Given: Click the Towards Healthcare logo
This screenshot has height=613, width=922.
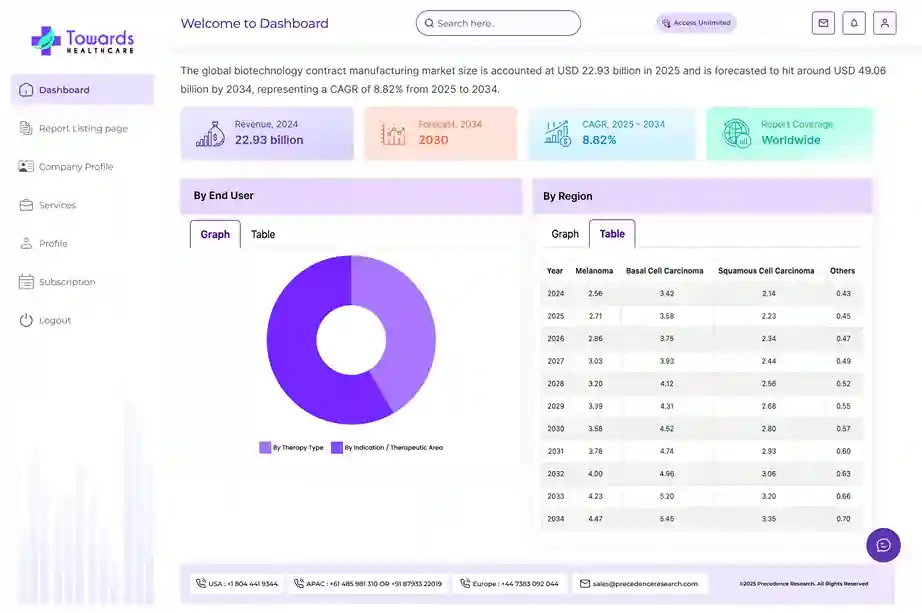Looking at the screenshot, I should pos(82,40).
